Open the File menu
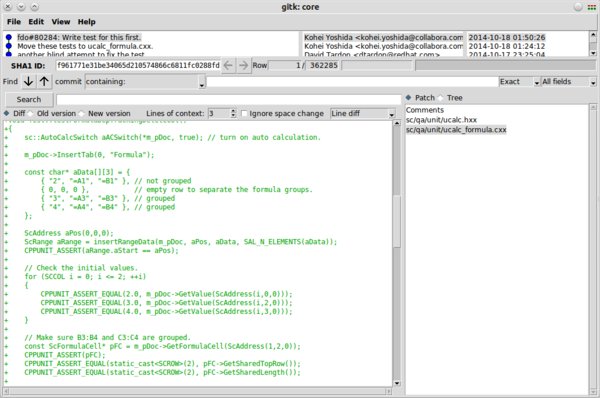 click(14, 22)
